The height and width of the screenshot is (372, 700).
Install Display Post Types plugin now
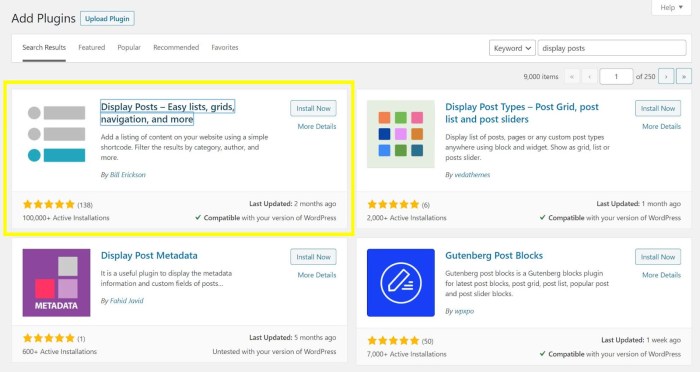(658, 109)
